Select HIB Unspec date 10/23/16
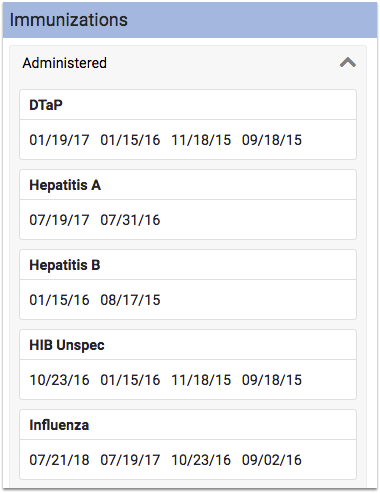The image size is (380, 493). coord(59,380)
